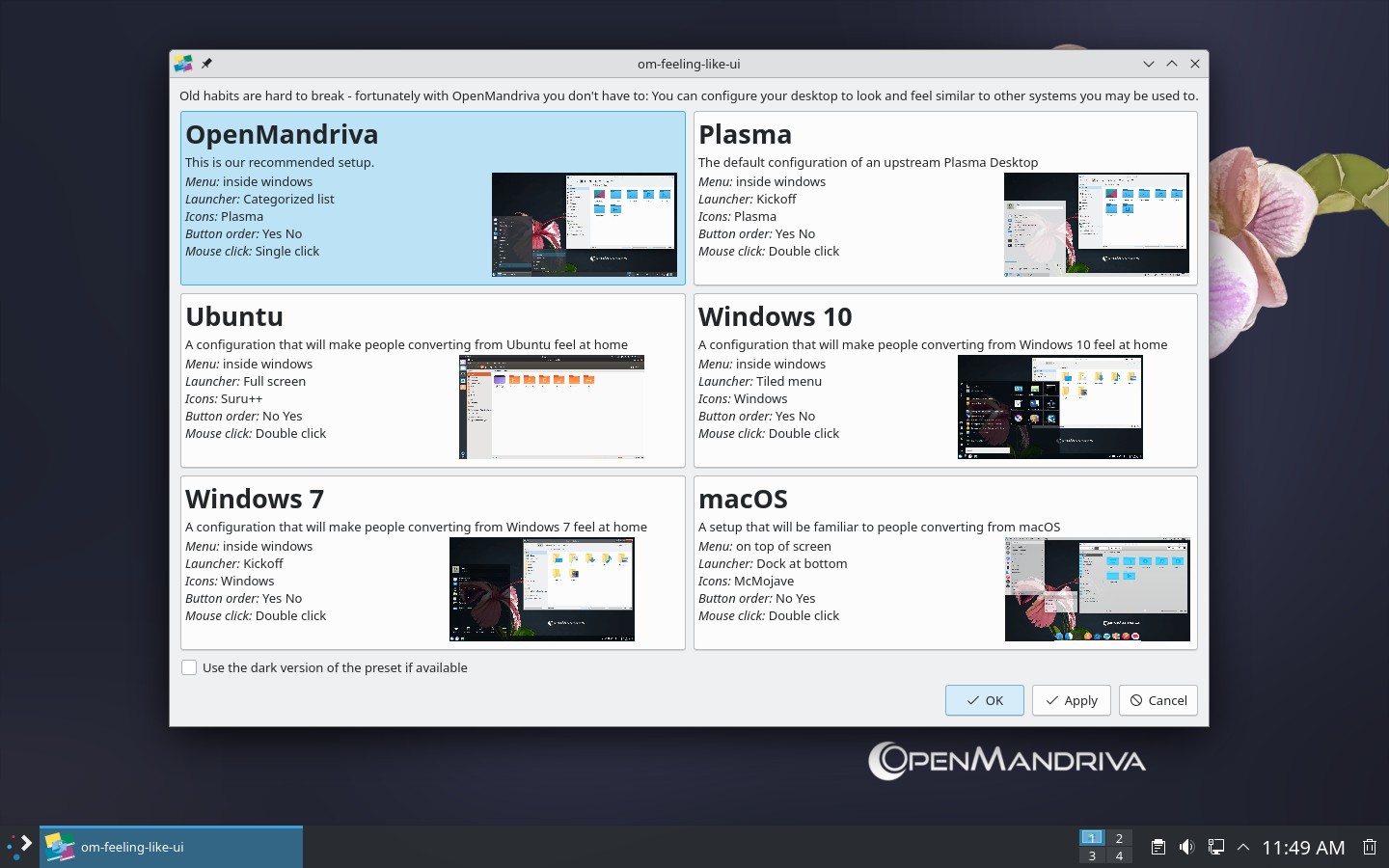Open the application launcher in the taskbar
This screenshot has height=868, width=1389.
19,847
